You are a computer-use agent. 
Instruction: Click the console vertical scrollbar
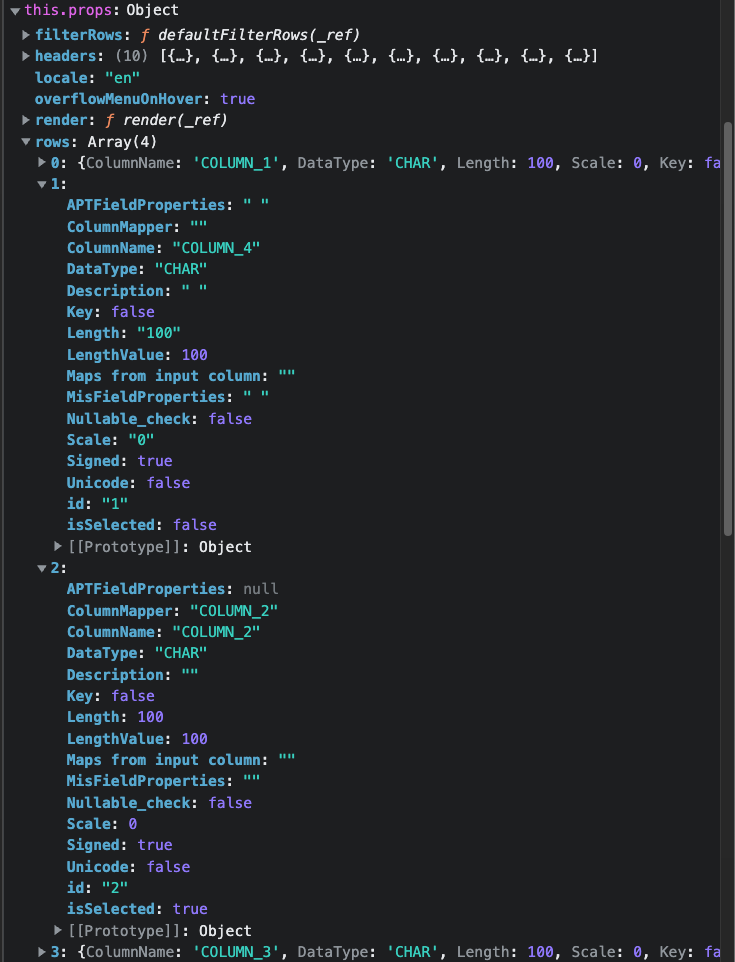(728, 329)
